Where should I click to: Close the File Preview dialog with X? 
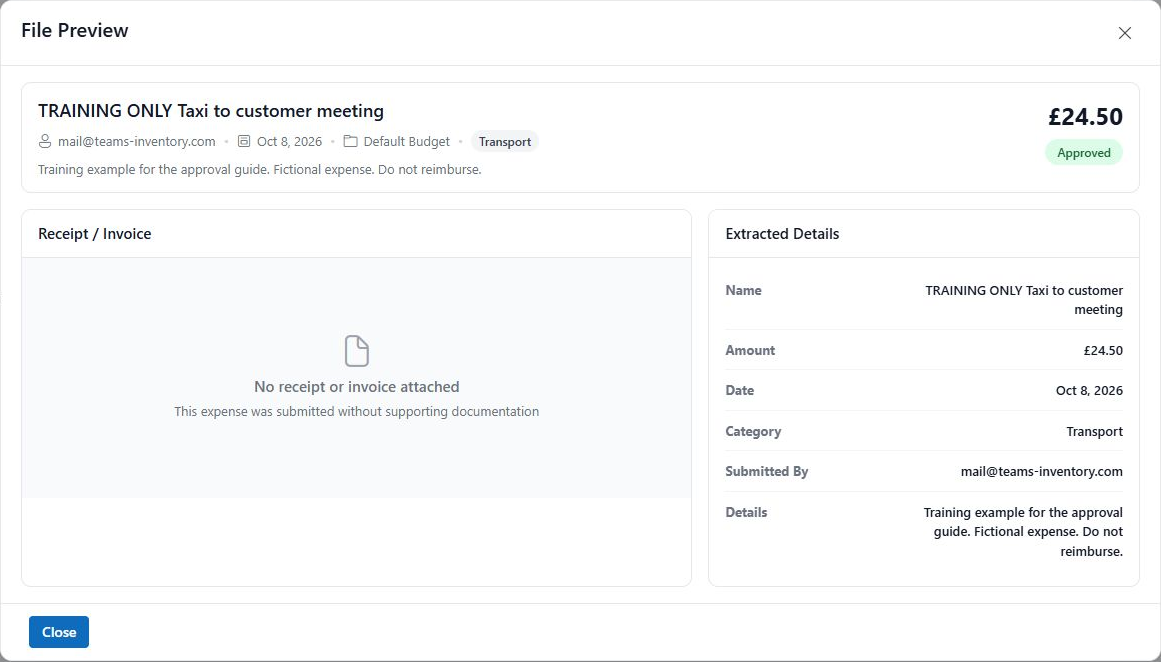[1124, 33]
